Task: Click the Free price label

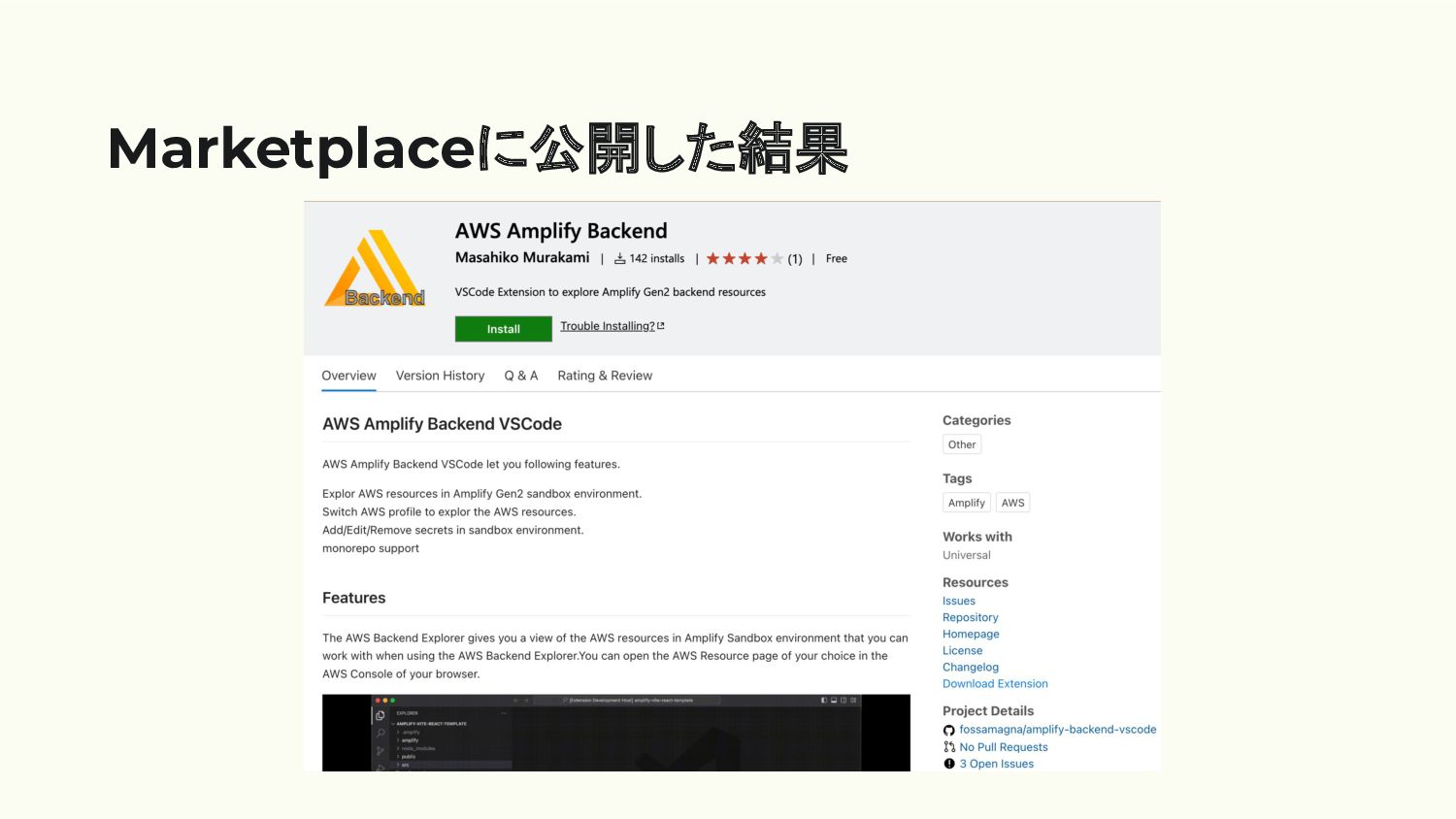Action: click(x=837, y=259)
